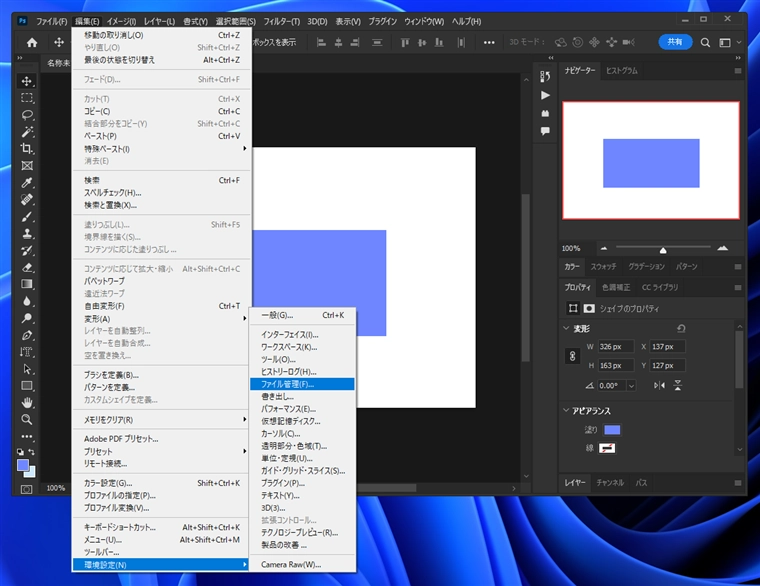Reset transform in 変形 section
This screenshot has height=586, width=760.
(681, 329)
